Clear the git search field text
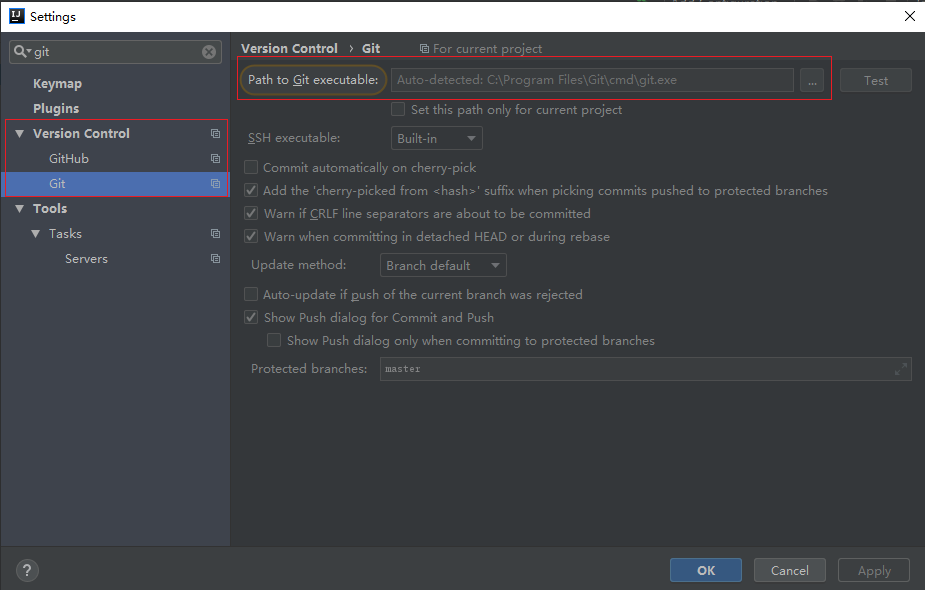 209,52
